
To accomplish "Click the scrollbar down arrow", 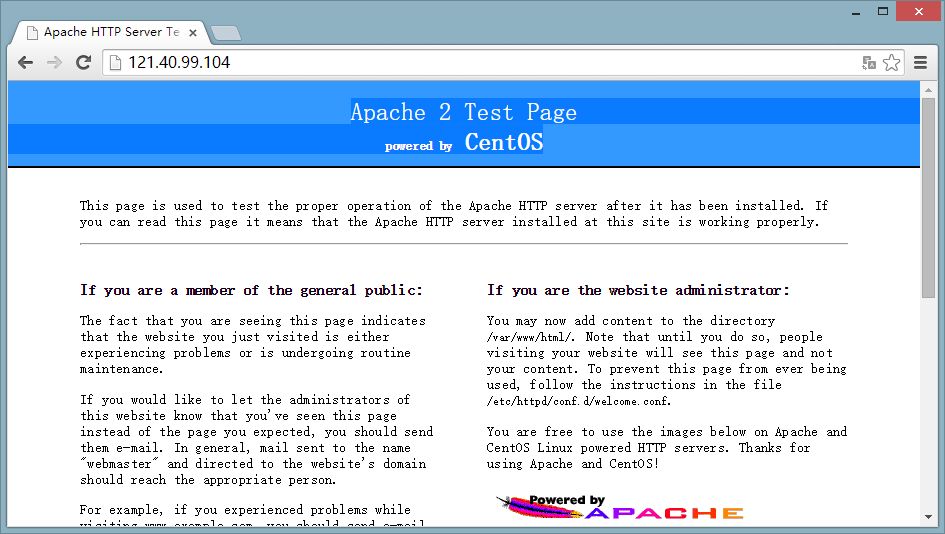I will (928, 517).
